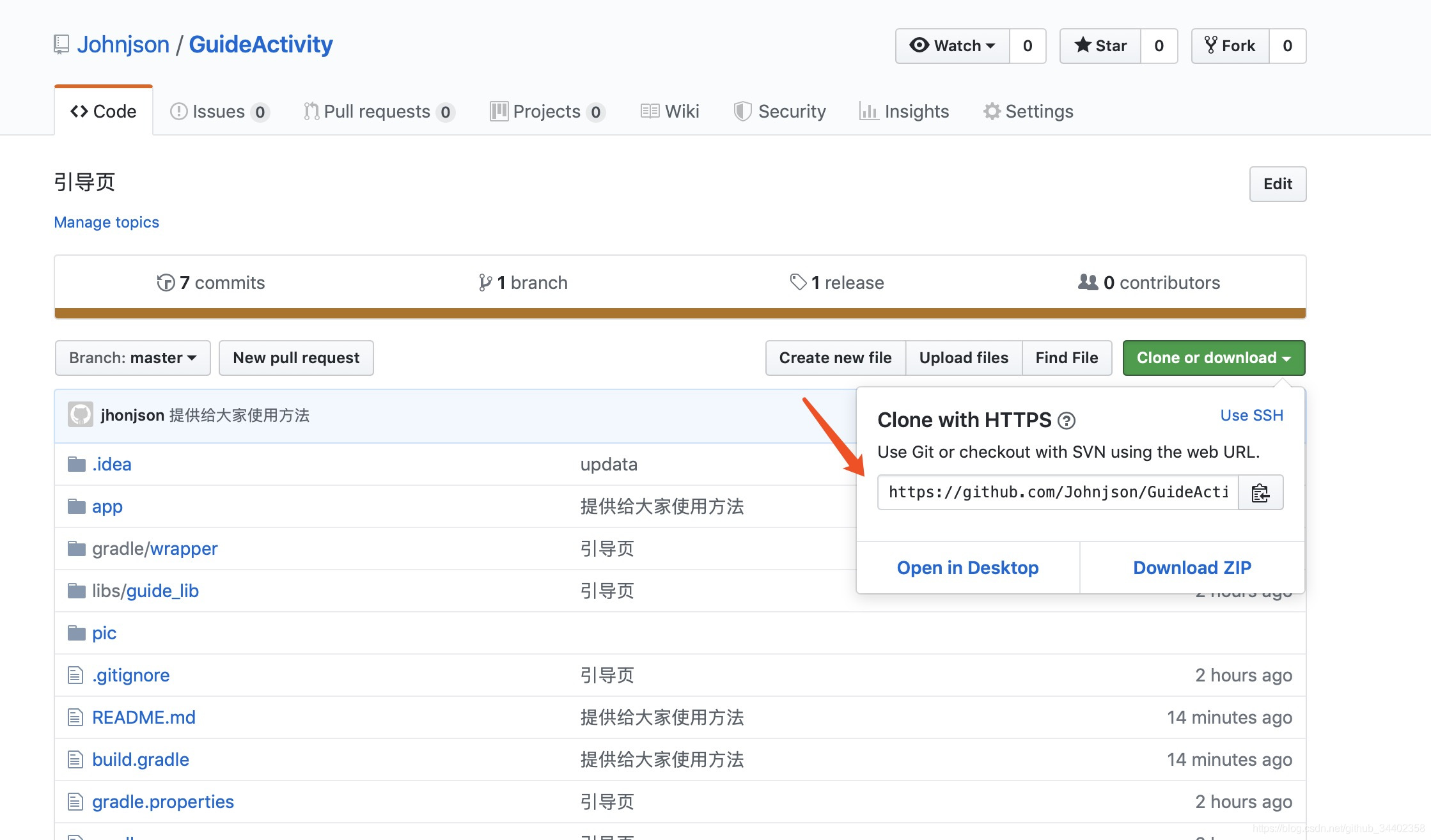Collapse the Clone or download dropdown
The height and width of the screenshot is (840, 1431).
1214,358
